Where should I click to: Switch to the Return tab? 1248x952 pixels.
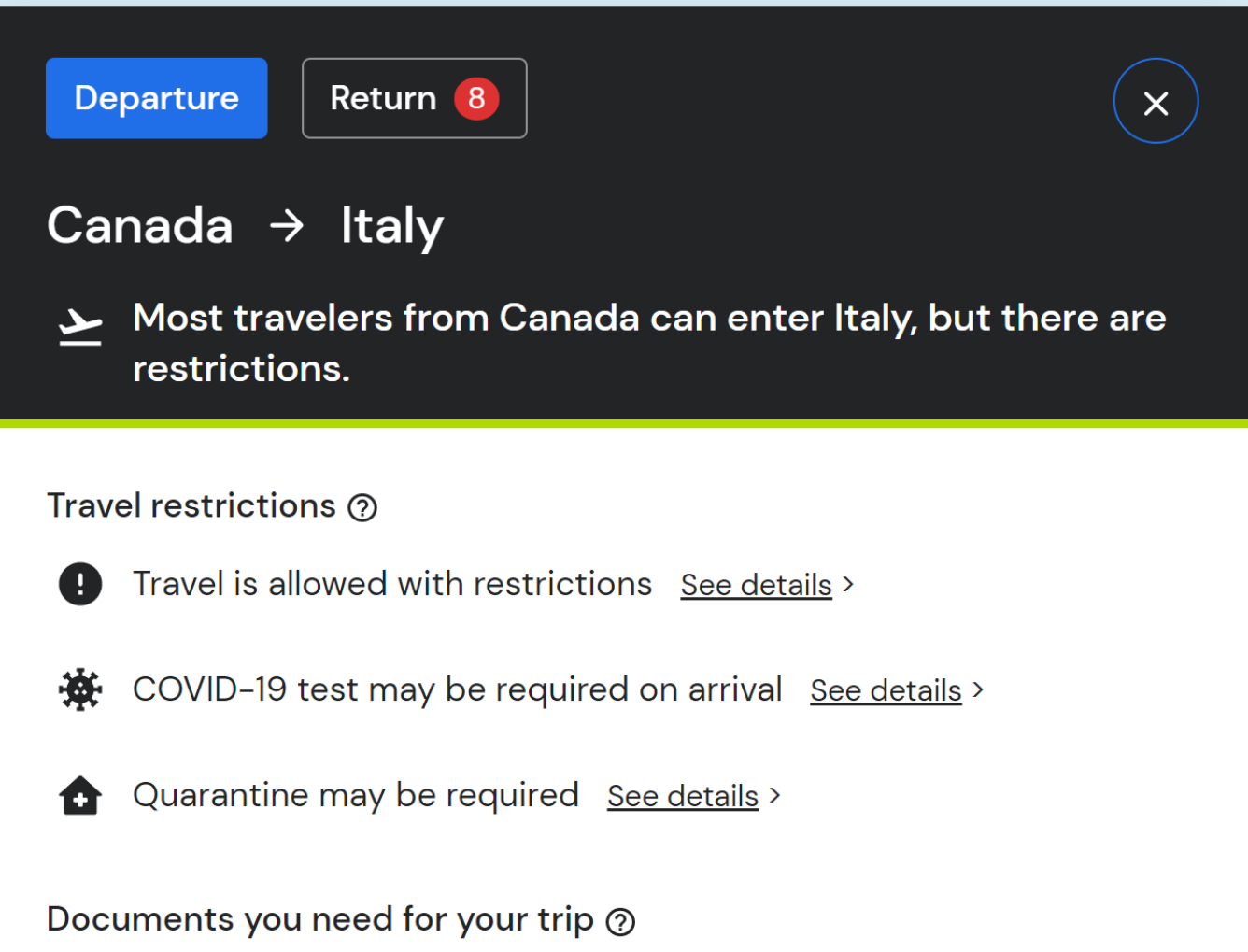(415, 98)
